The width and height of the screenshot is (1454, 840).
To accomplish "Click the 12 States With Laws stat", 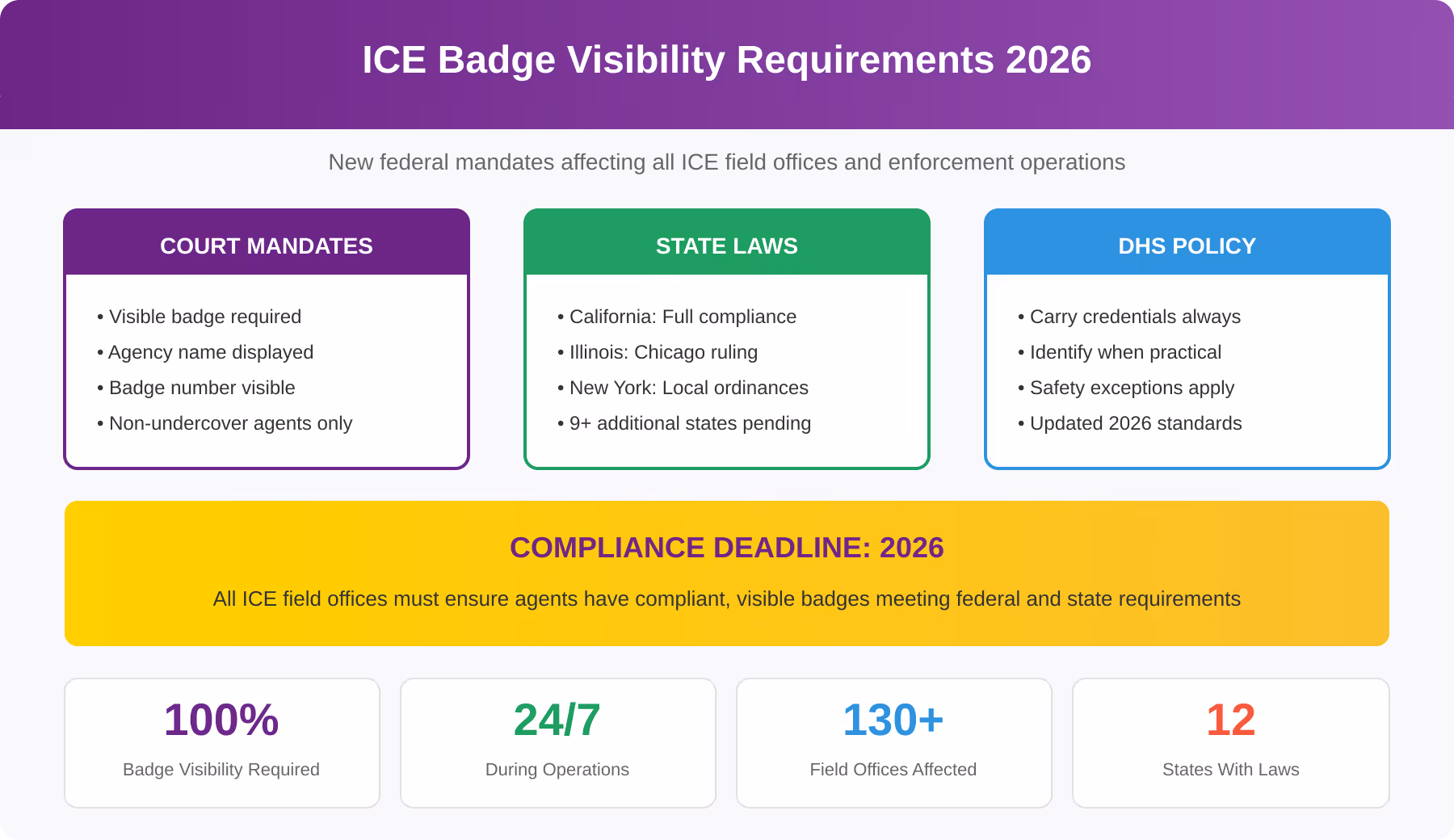I will (1230, 742).
